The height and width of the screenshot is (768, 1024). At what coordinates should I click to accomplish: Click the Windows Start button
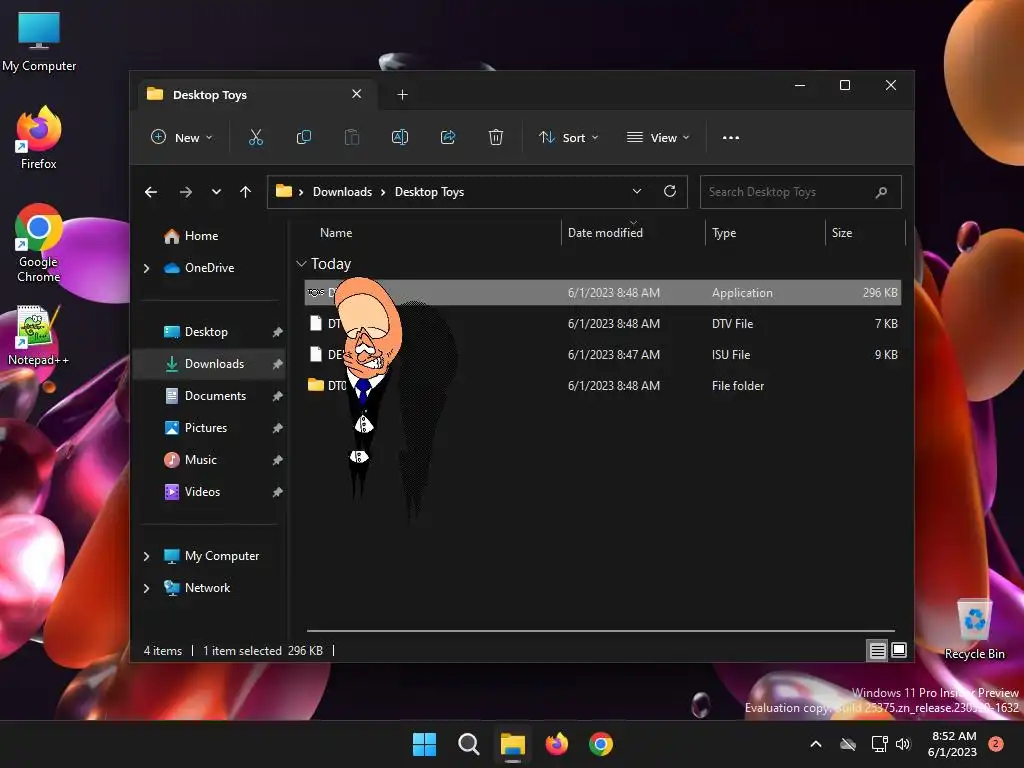pos(424,744)
